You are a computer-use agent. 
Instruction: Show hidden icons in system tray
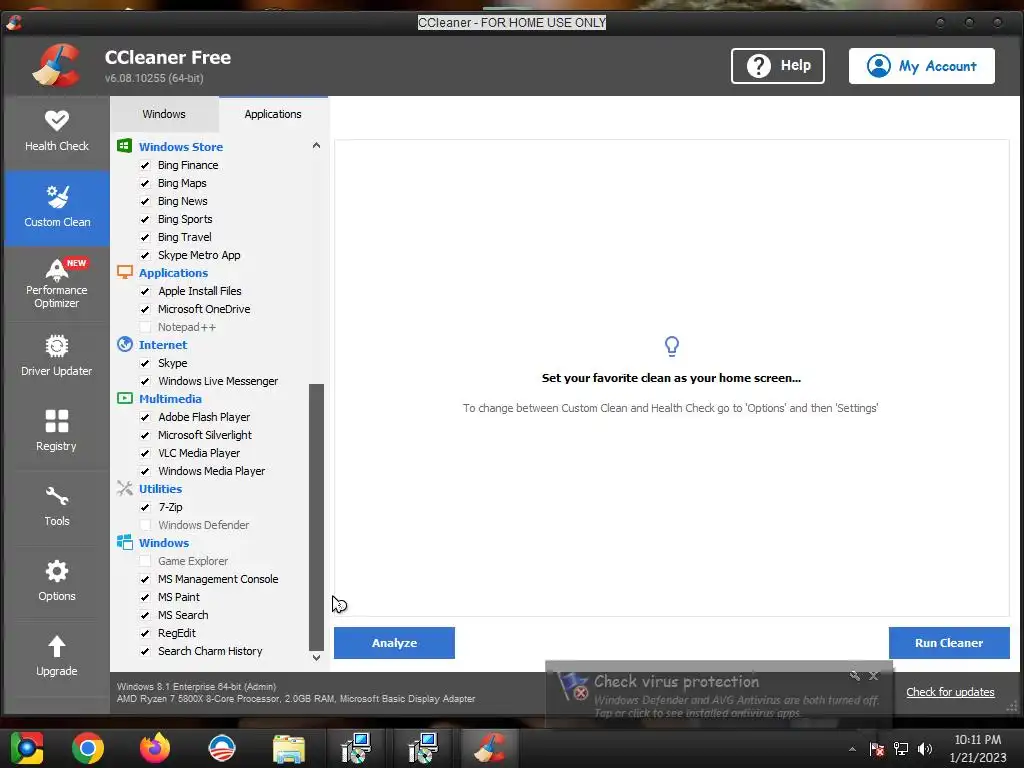click(852, 749)
